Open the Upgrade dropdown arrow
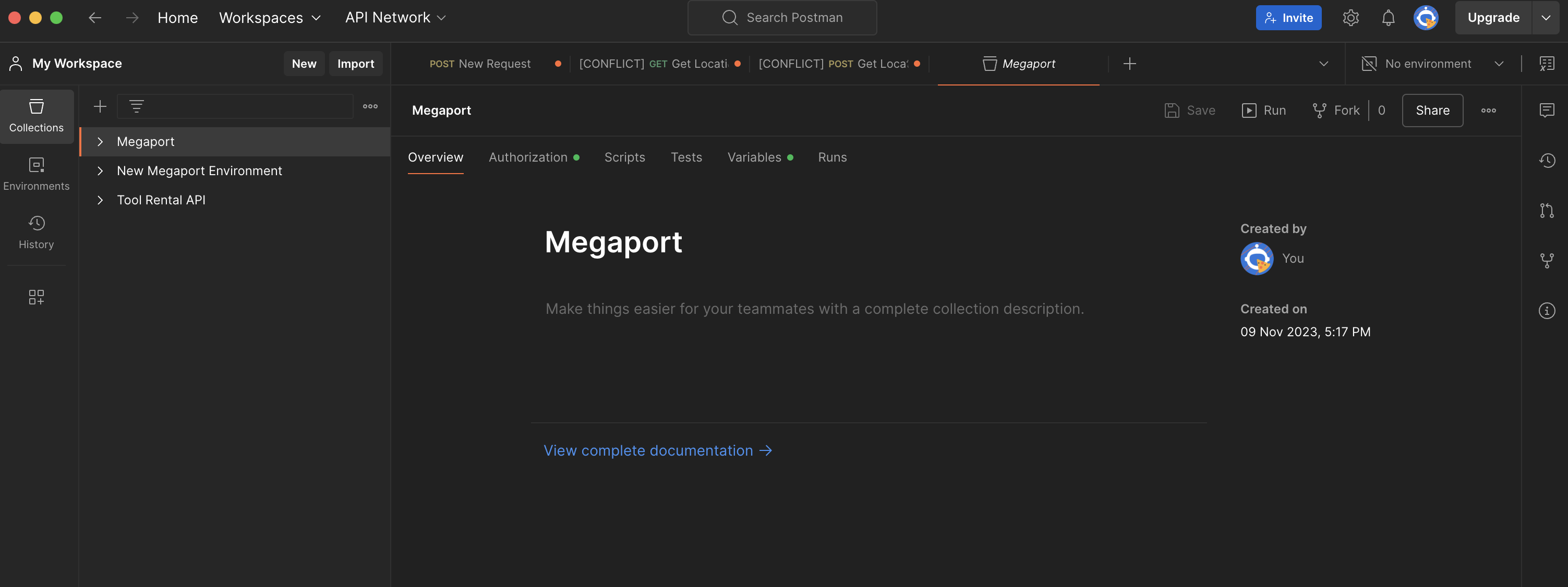The width and height of the screenshot is (1568, 587). point(1546,18)
